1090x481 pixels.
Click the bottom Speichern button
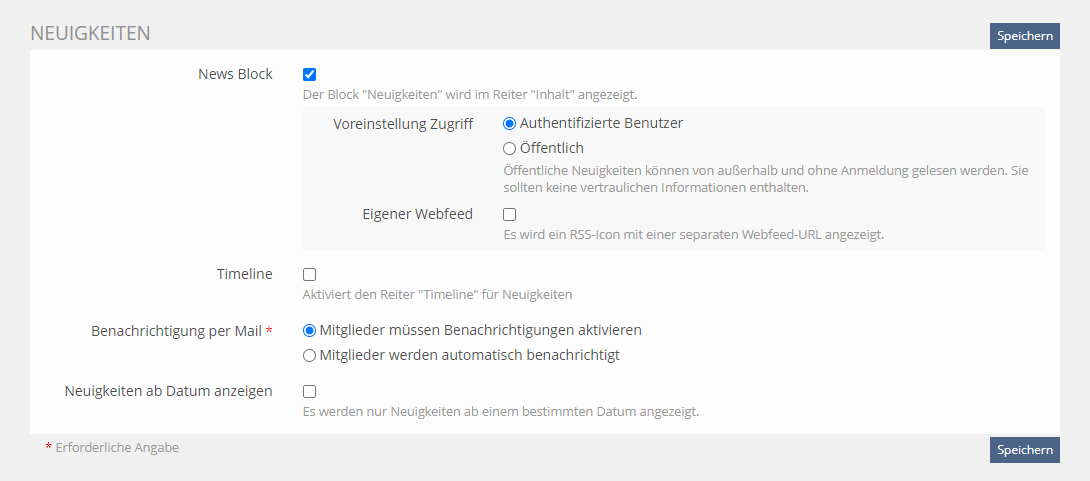1024,450
